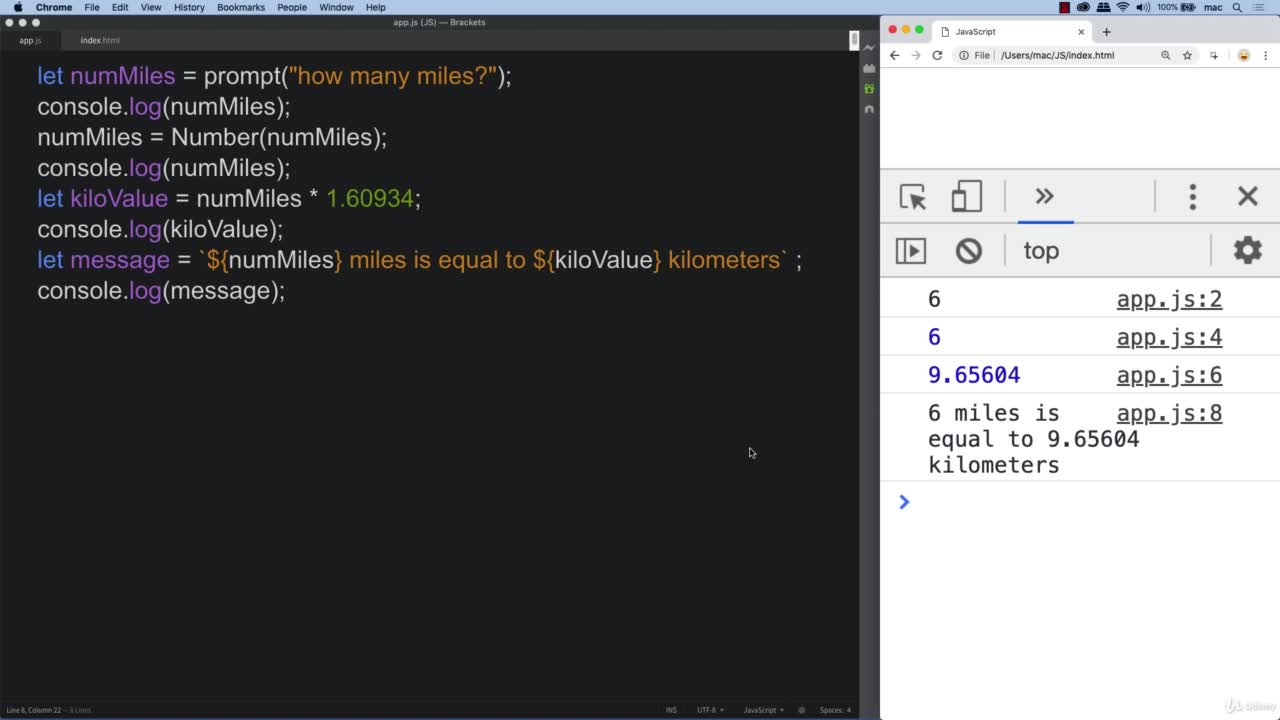Click the battery status in menu bar
This screenshot has width=1280, height=720.
tap(1178, 7)
